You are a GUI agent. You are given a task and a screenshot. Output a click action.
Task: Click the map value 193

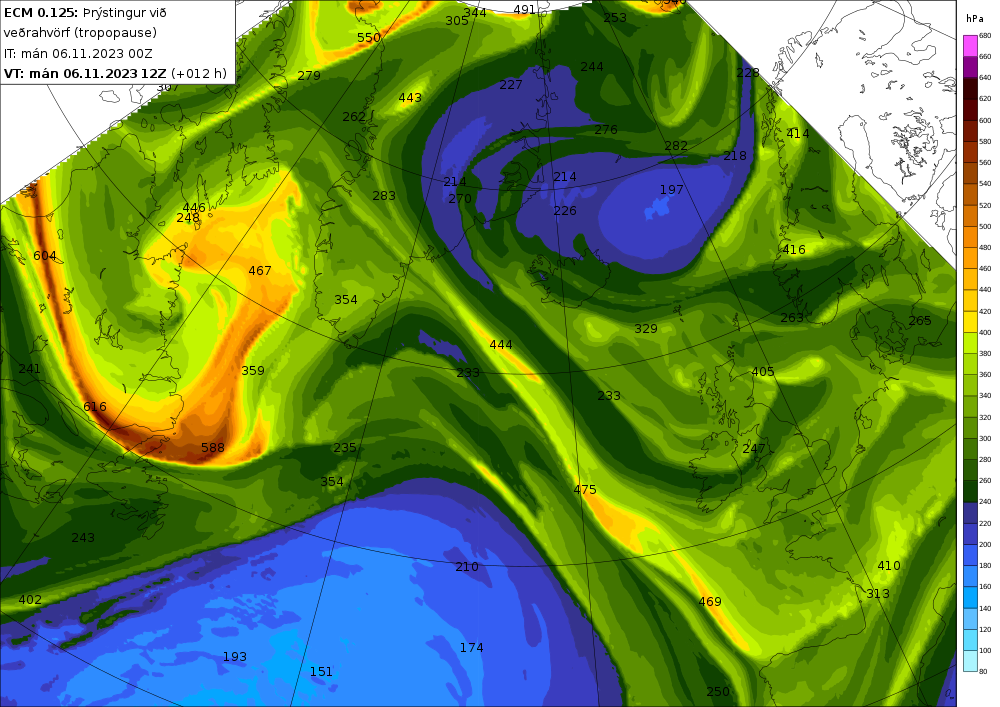[x=235, y=657]
